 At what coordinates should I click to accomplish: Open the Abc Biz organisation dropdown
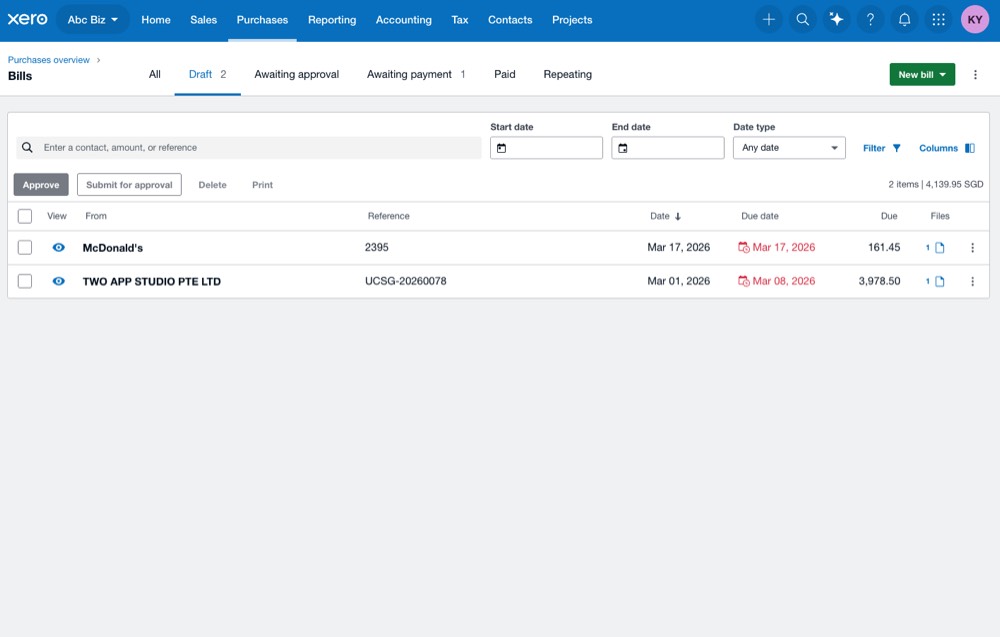click(93, 20)
